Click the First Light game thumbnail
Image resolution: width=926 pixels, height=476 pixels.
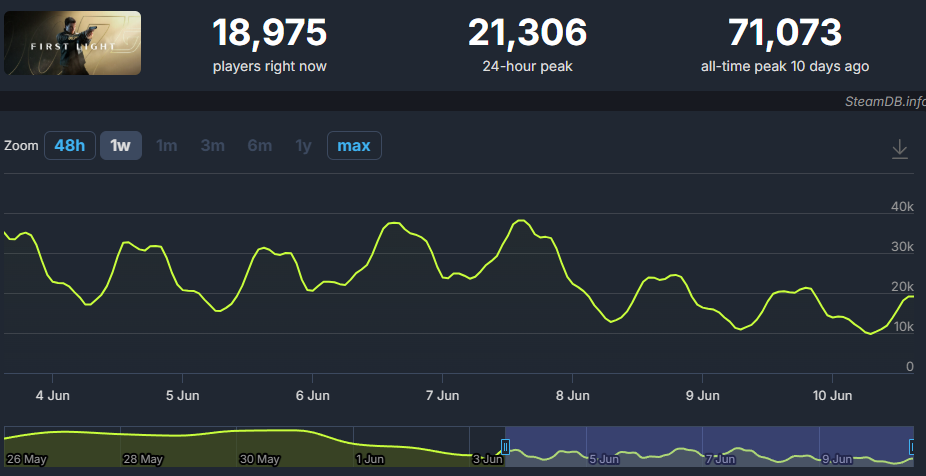pyautogui.click(x=73, y=43)
